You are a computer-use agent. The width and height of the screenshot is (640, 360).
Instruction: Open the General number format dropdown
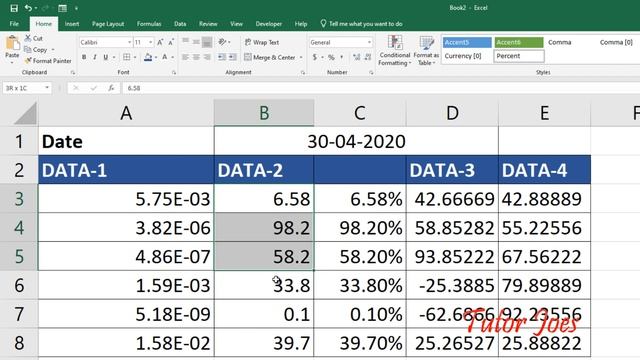click(369, 42)
